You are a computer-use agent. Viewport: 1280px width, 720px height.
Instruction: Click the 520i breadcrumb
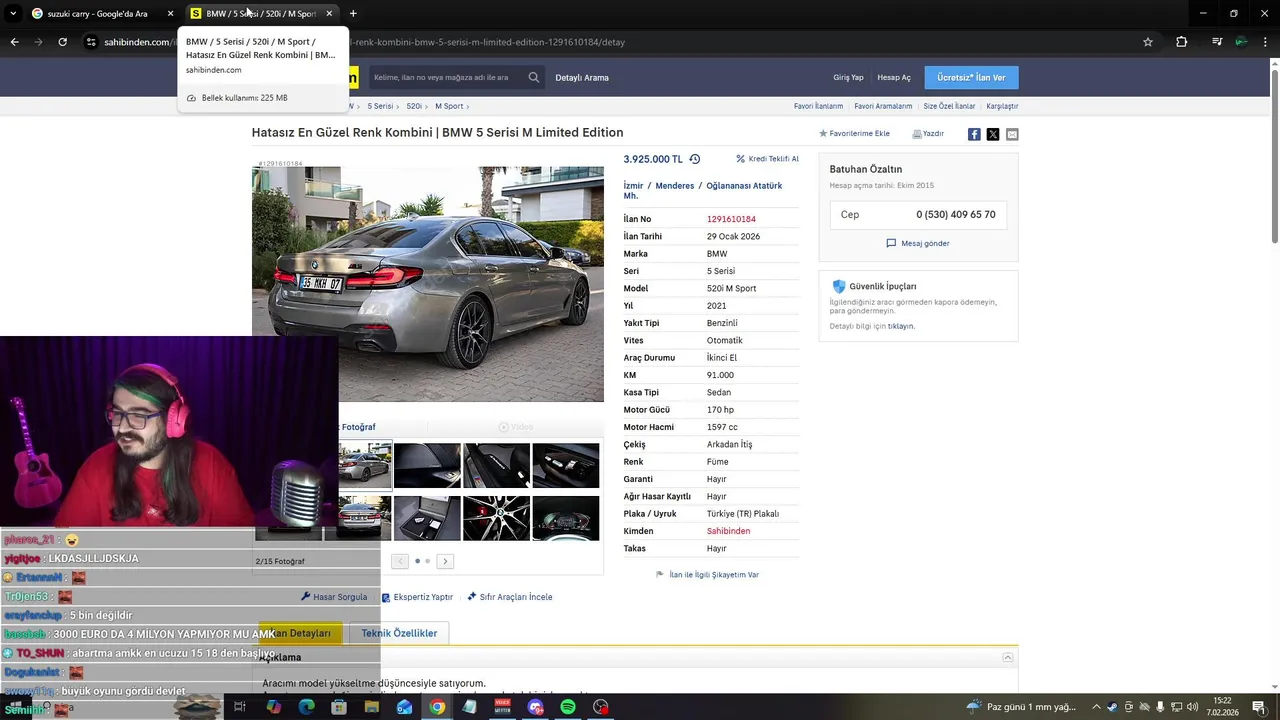click(414, 106)
